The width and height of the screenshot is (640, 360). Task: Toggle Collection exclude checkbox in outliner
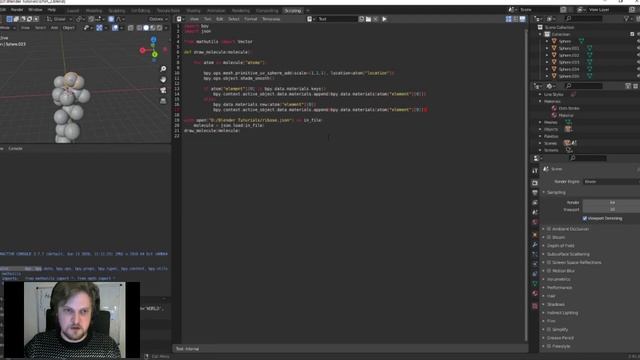pyautogui.click(x=632, y=34)
